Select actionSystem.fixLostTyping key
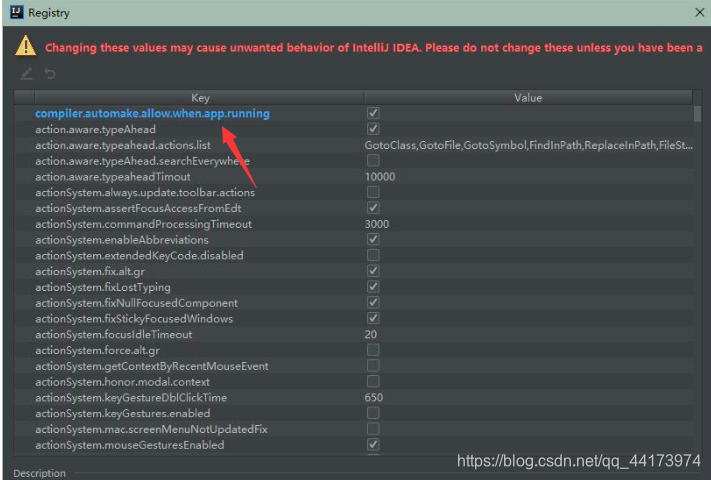 click(x=103, y=287)
